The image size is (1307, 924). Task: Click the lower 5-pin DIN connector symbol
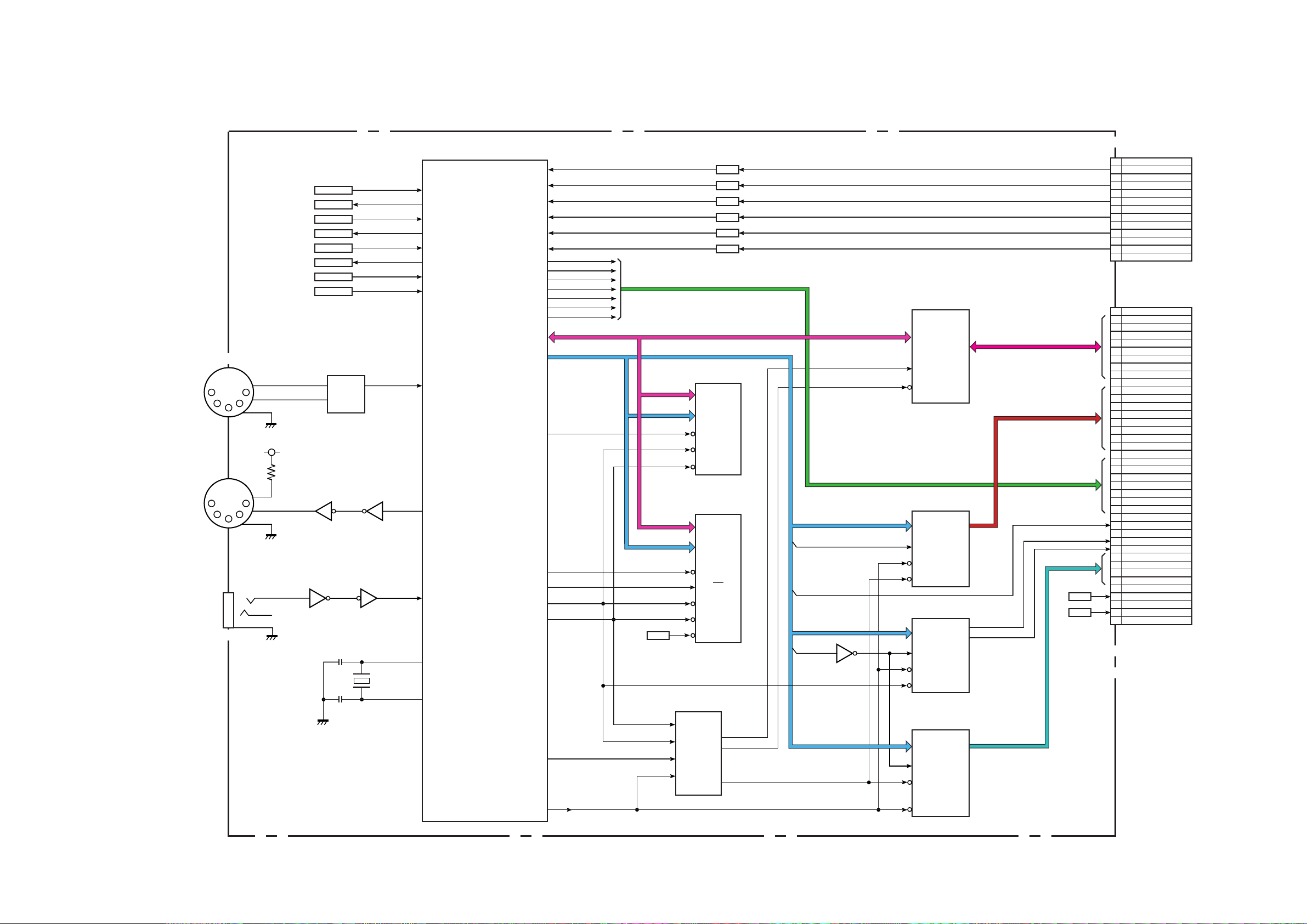tap(228, 503)
